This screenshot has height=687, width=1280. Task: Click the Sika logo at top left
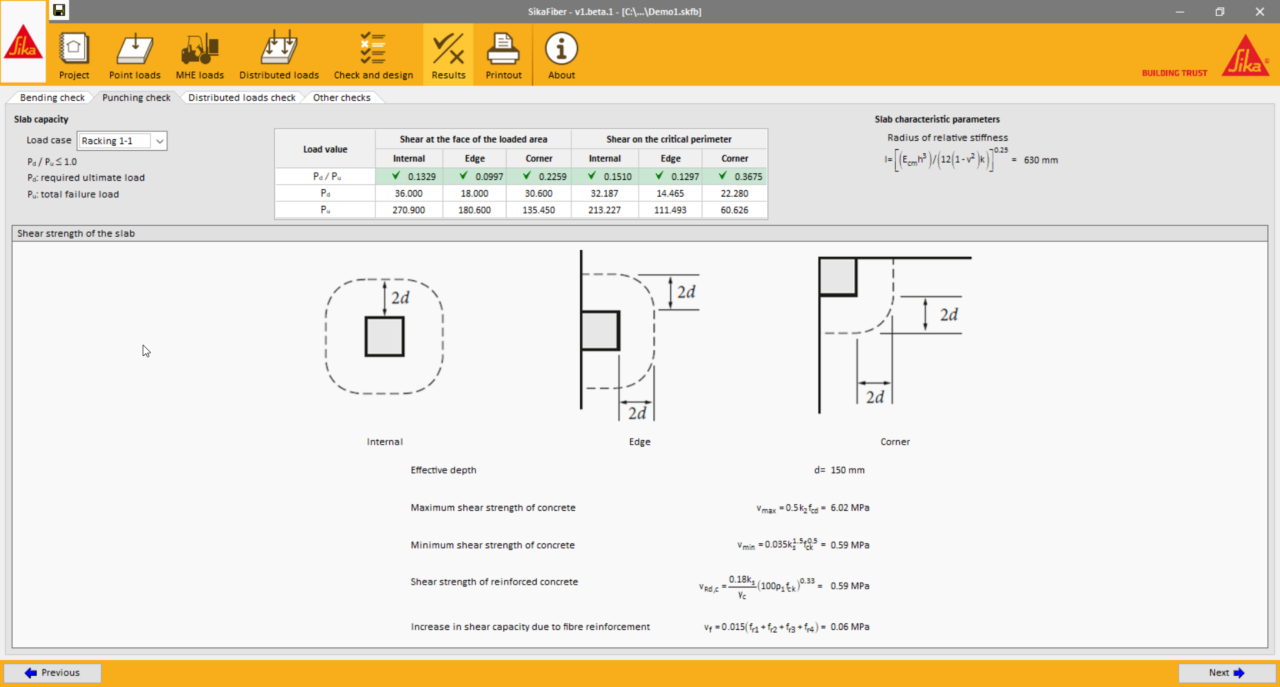pyautogui.click(x=23, y=43)
